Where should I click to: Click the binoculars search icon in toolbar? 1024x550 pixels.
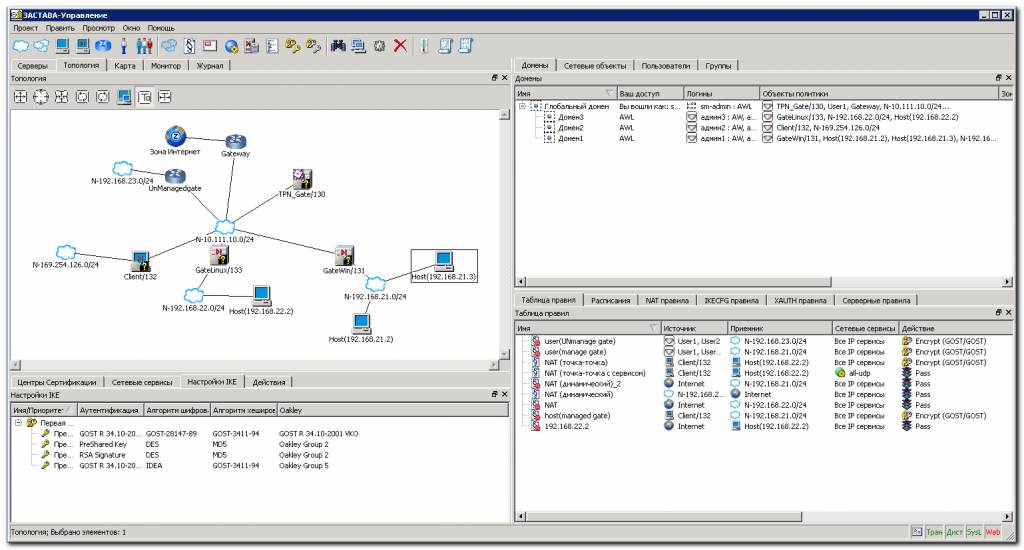coord(337,45)
